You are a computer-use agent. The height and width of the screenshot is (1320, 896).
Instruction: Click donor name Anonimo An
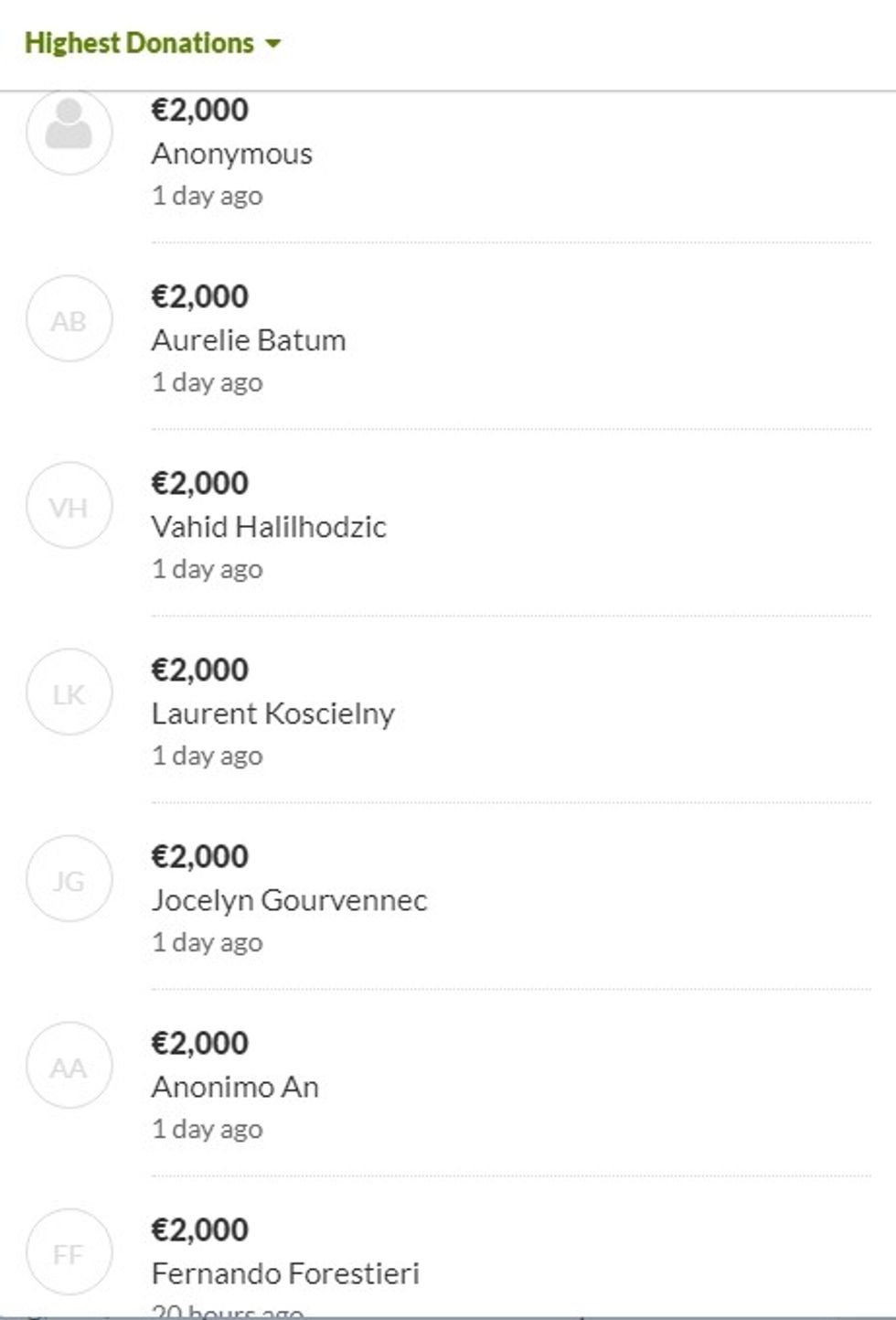tap(235, 1087)
